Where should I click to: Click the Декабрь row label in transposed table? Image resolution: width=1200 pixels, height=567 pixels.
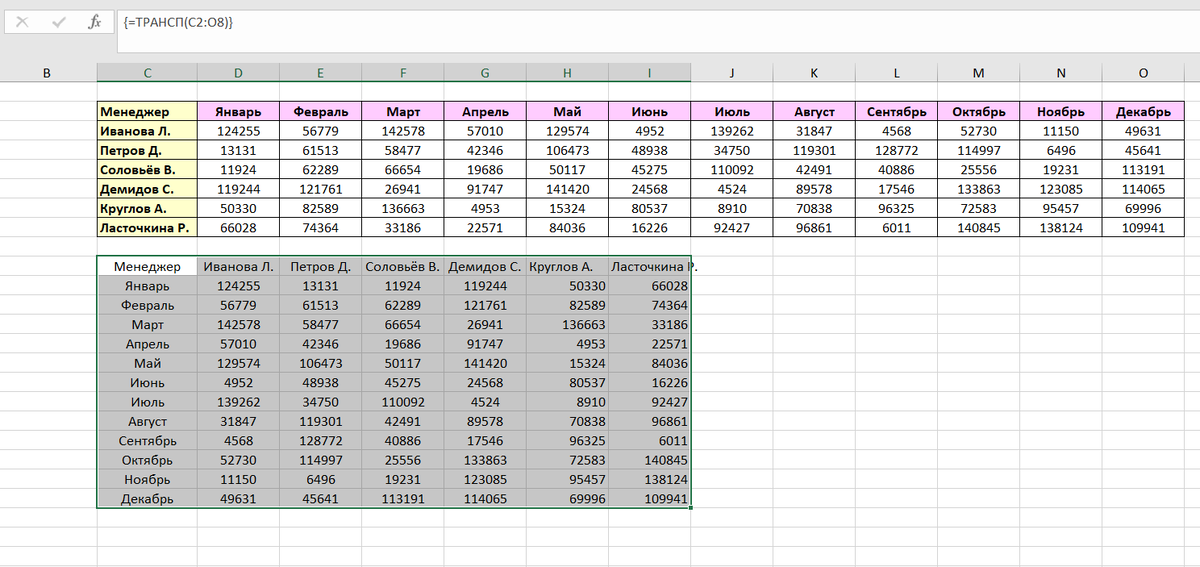147,498
